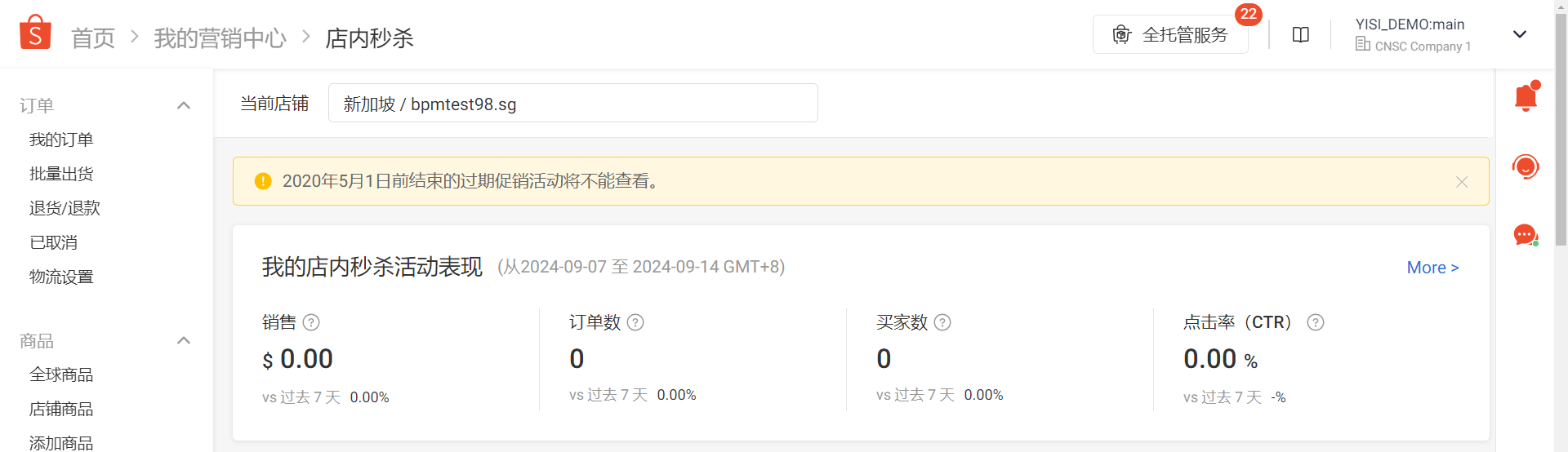Go to 首页 breadcrumb link

(93, 38)
